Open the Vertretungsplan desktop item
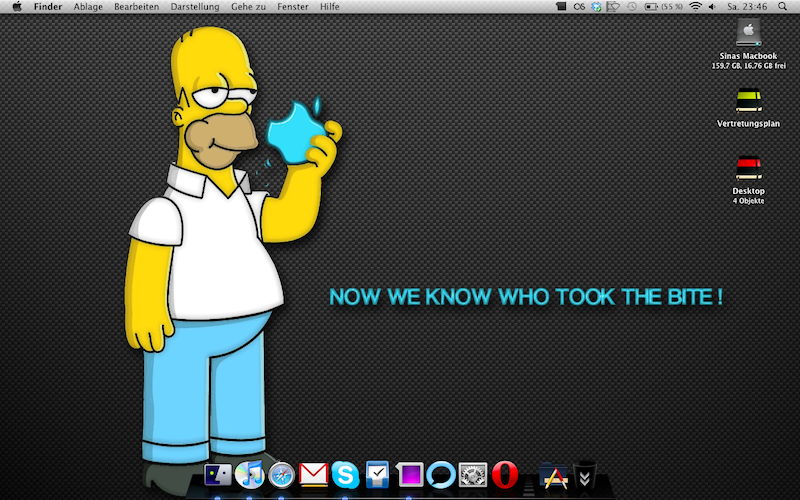 [x=748, y=100]
